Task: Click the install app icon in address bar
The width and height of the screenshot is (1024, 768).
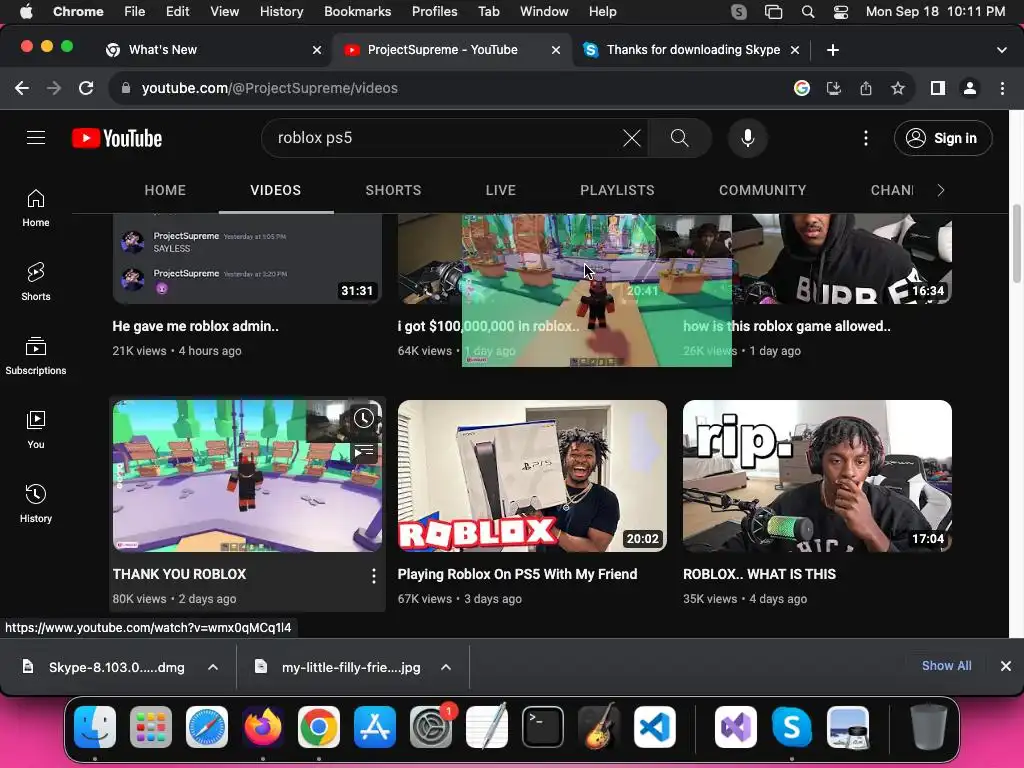Action: tap(834, 88)
